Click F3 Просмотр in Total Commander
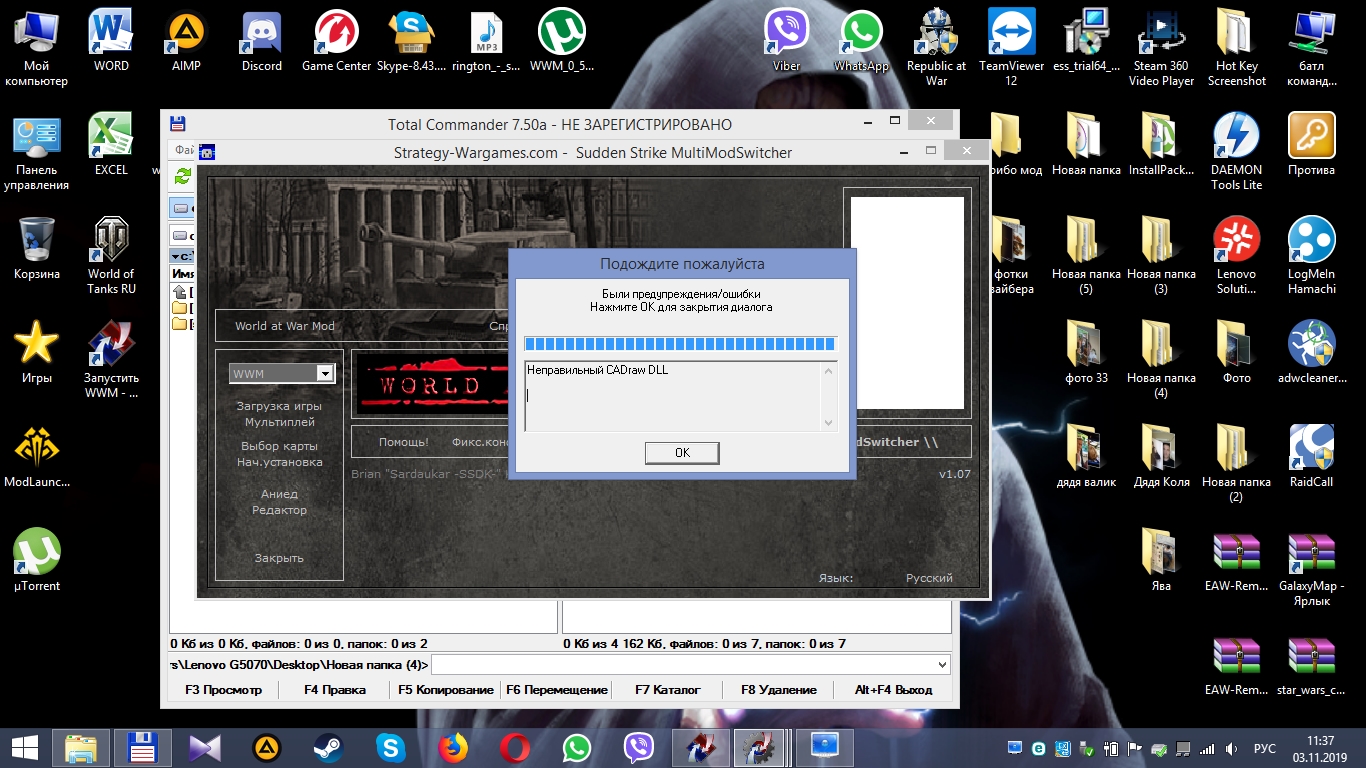Screen dimensions: 1366x768 pos(223,690)
